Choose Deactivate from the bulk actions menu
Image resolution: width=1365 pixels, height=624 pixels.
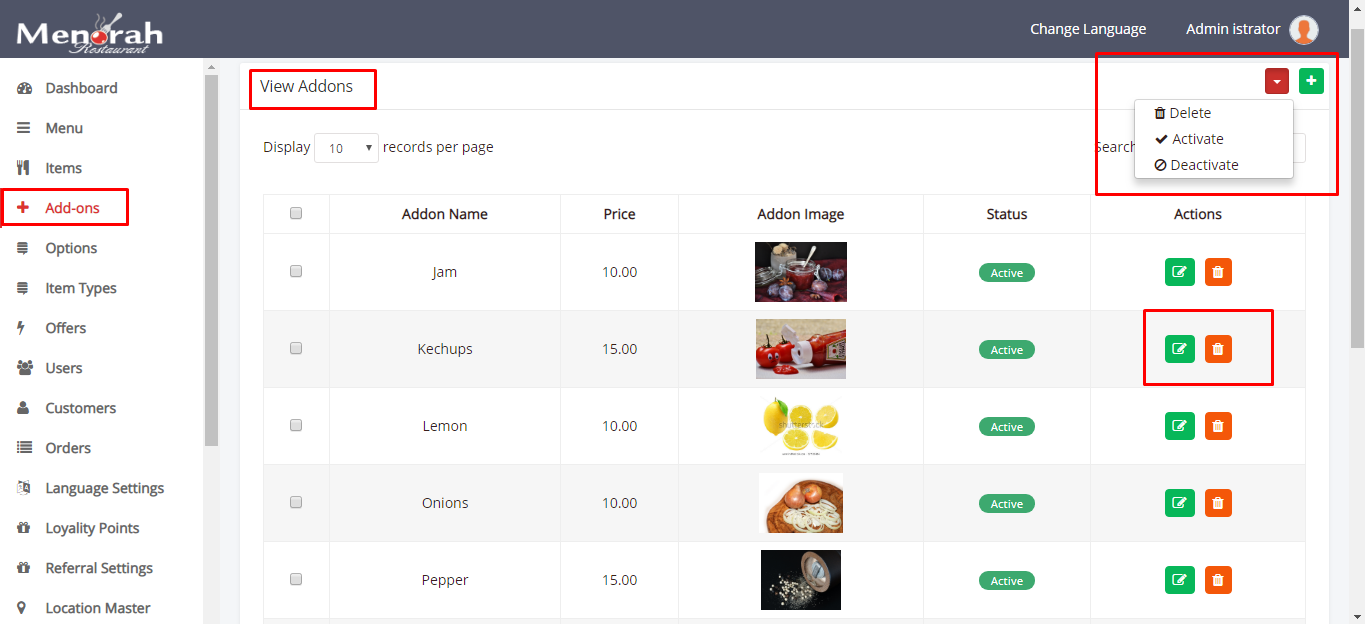click(1203, 165)
